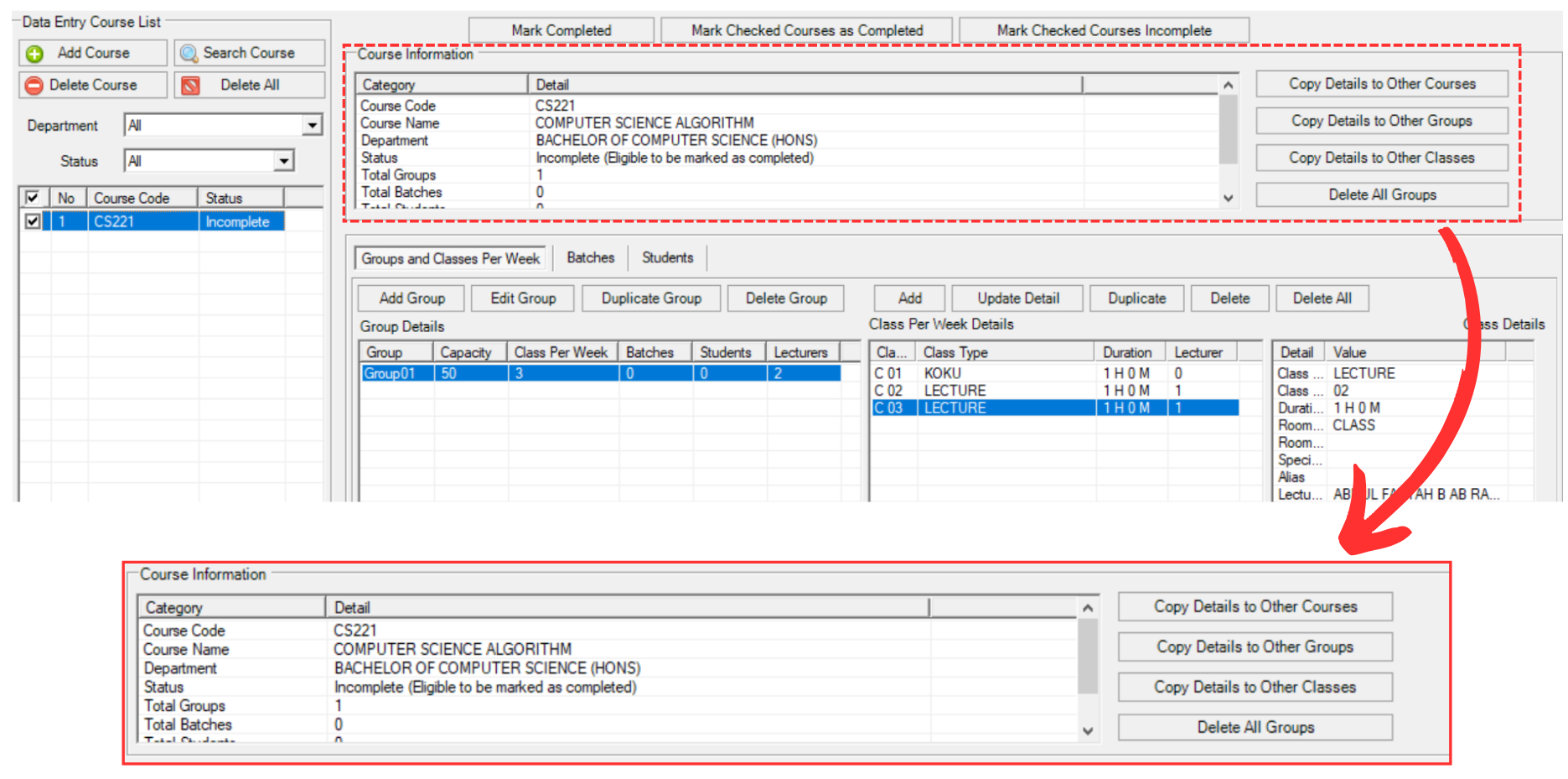The height and width of the screenshot is (779, 1568).
Task: Click the green Add Course plus icon
Action: click(x=34, y=54)
